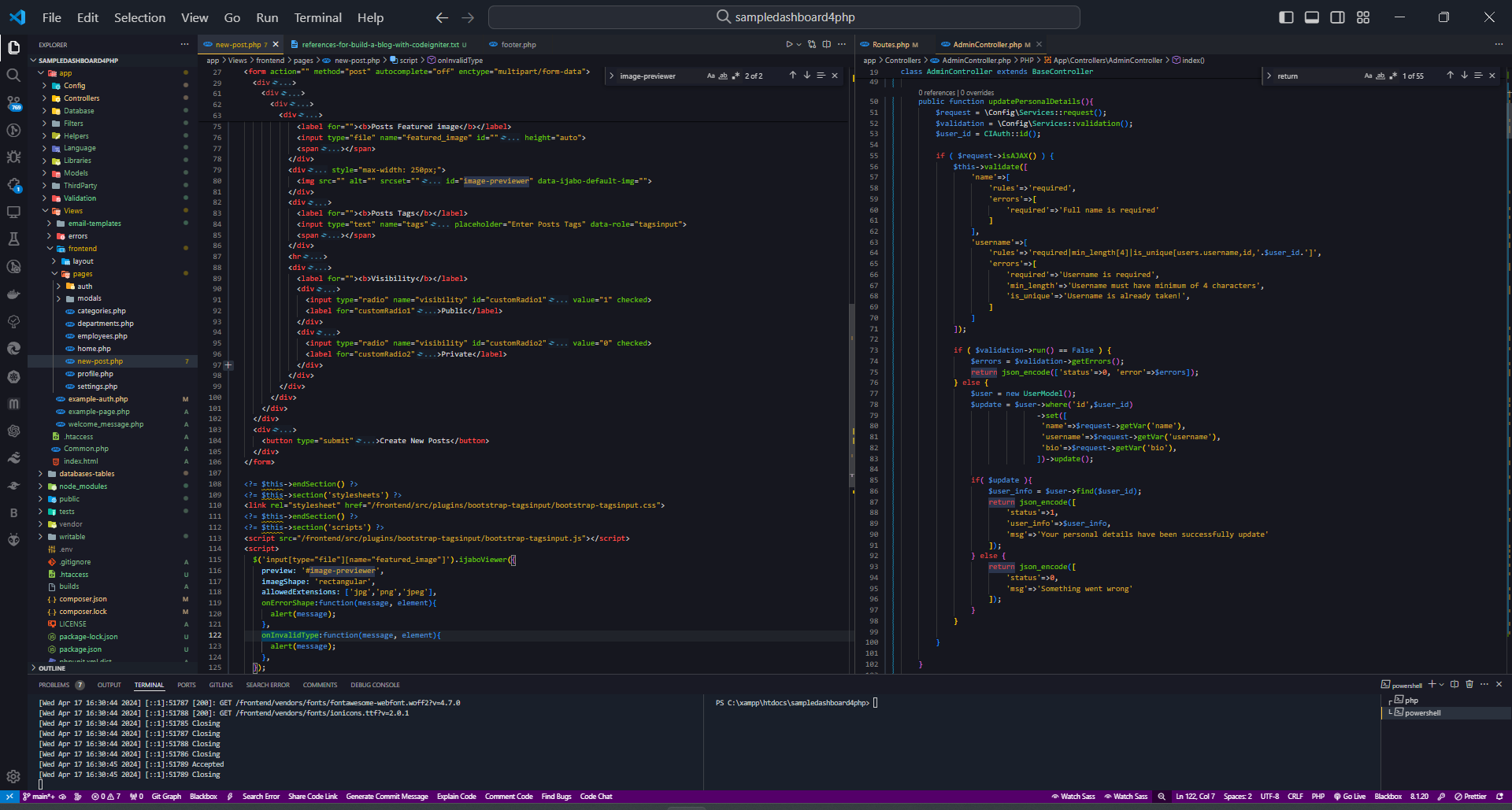Switch to the DEBUG CONSOLE panel tab
Screen dimensions: 1512x810
(375, 685)
